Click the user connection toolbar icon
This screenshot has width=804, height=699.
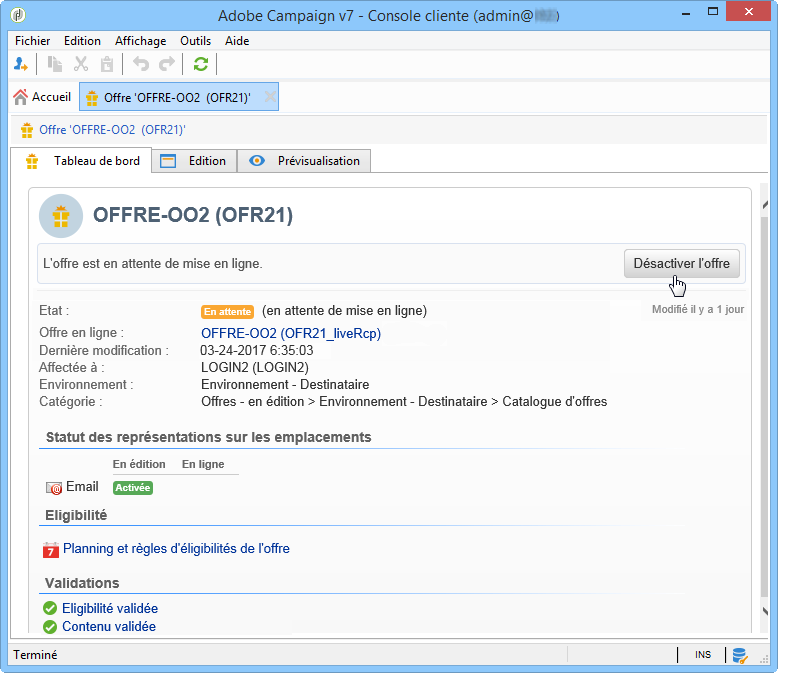[21, 64]
